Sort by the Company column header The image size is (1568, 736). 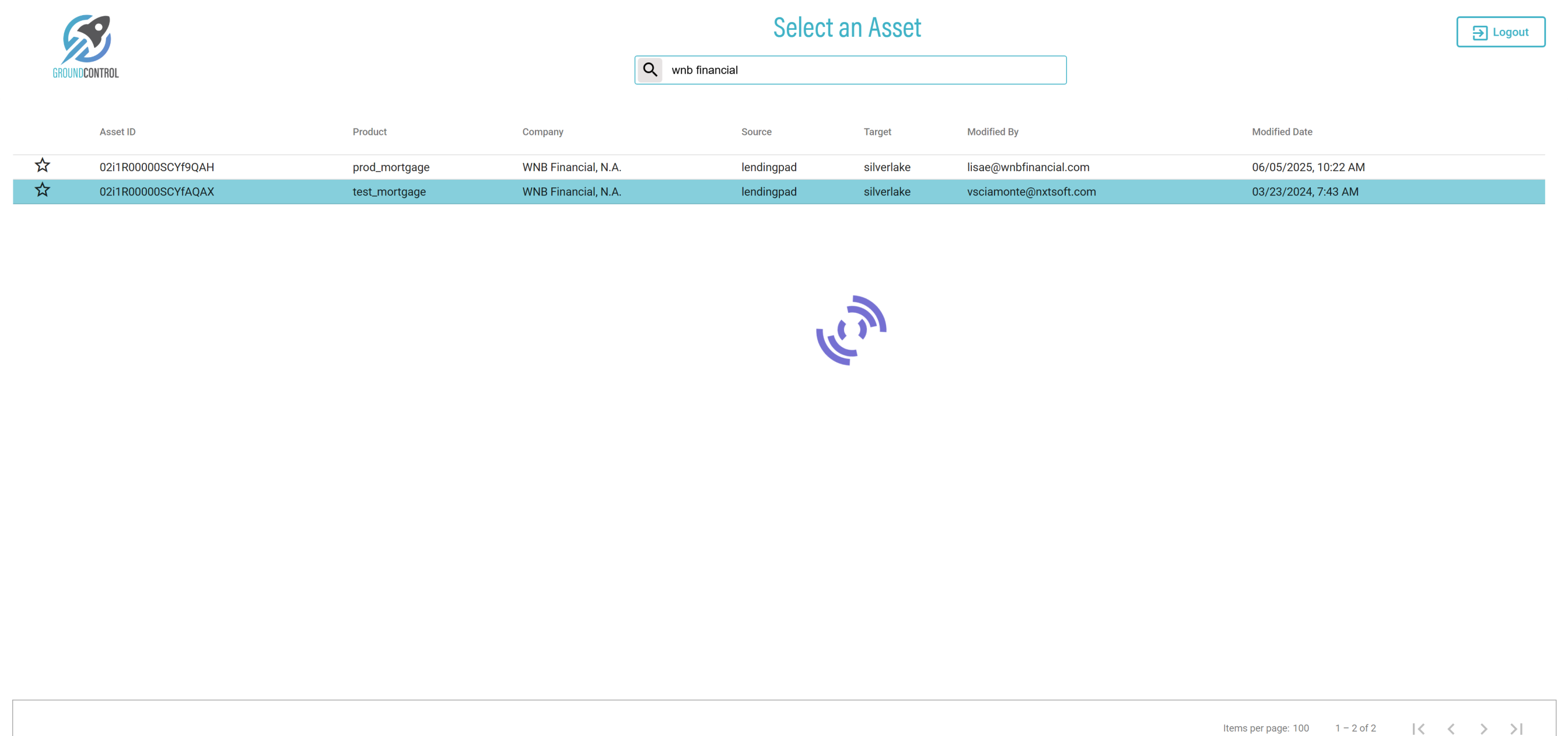[542, 131]
